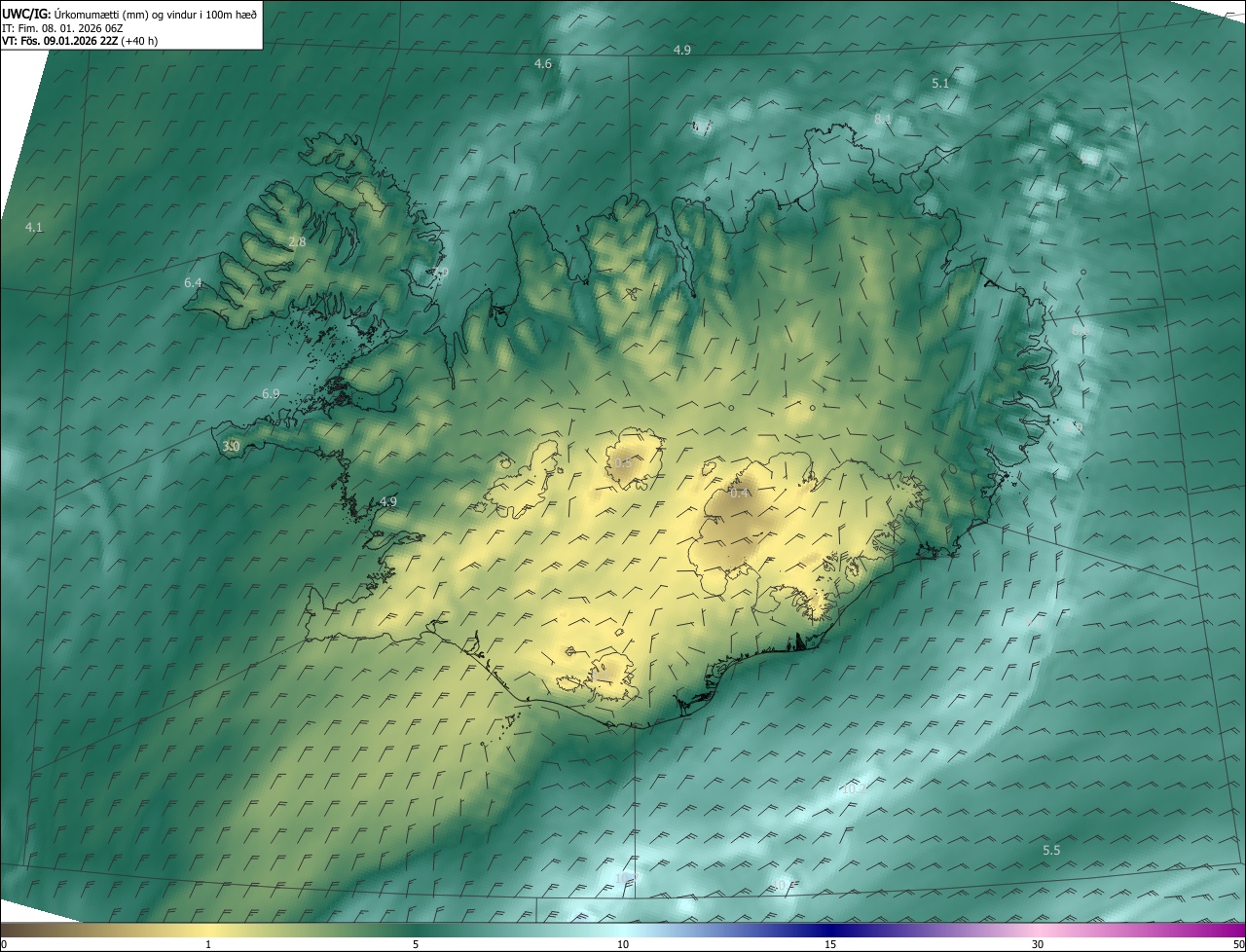Click the 4.9 value on the northern grid line
Viewport: 1246px width, 952px height.
point(682,50)
